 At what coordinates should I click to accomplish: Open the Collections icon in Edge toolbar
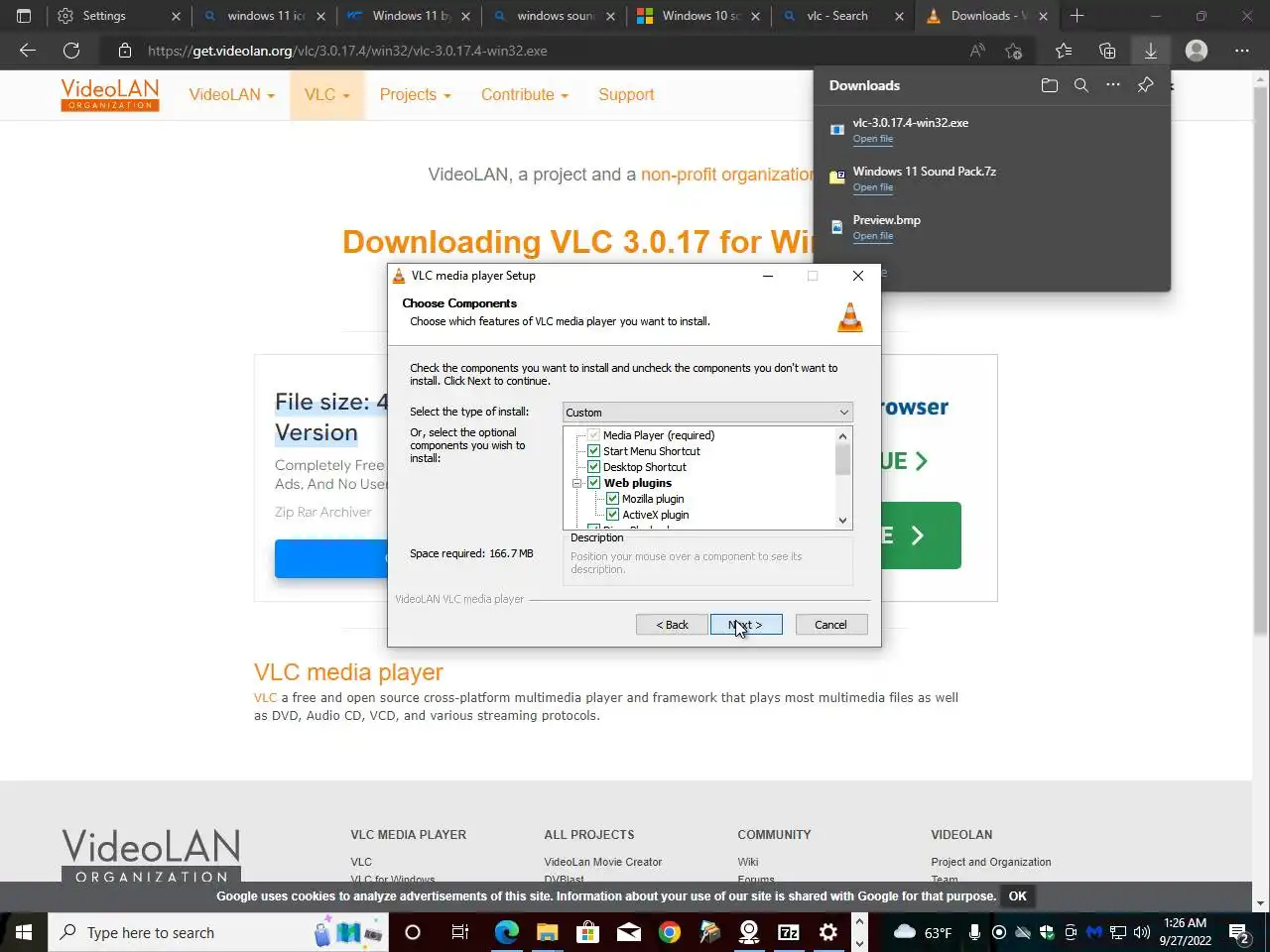coord(1107,51)
